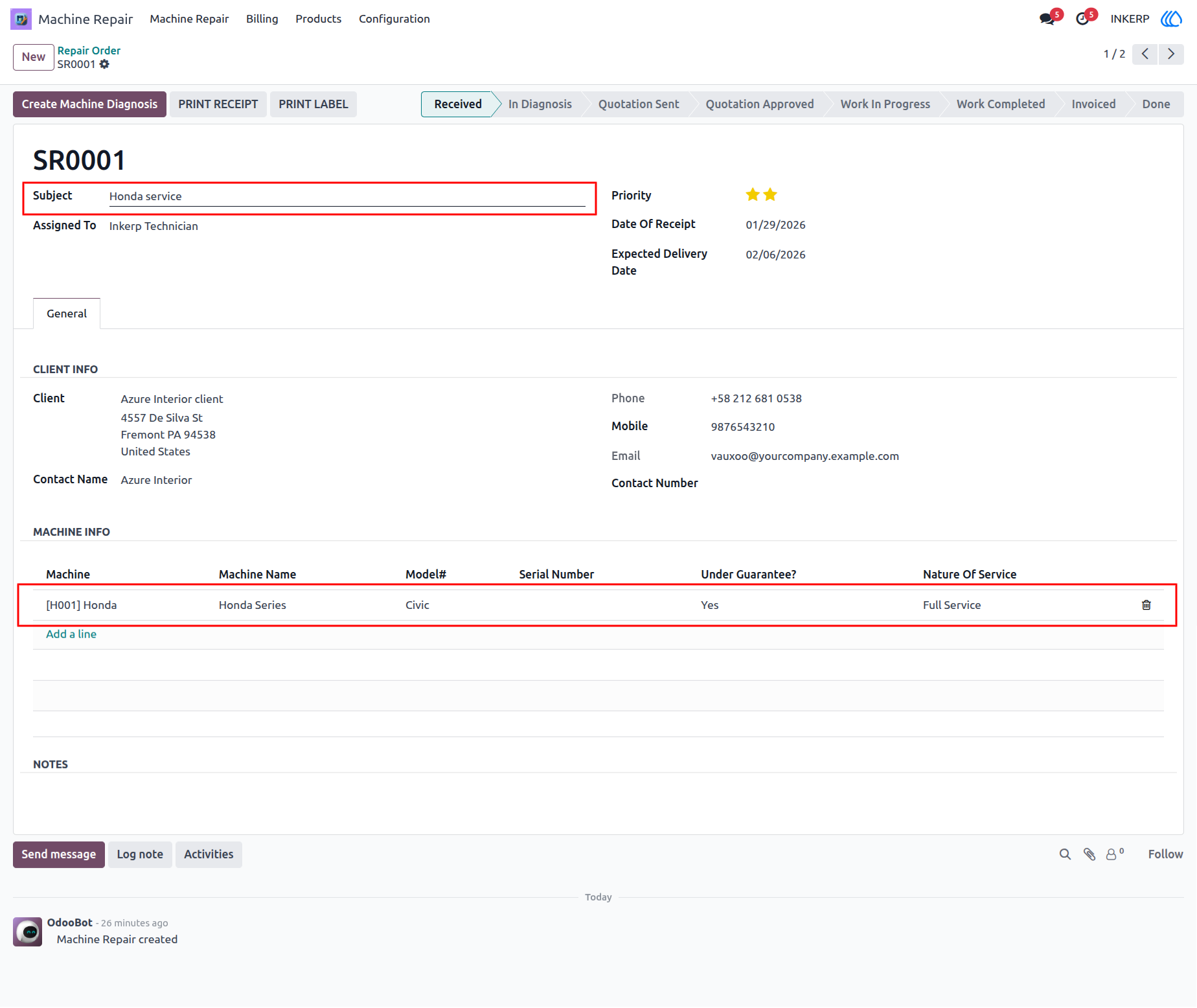
Task: Click PRINT RECEIPT button
Action: (x=218, y=104)
